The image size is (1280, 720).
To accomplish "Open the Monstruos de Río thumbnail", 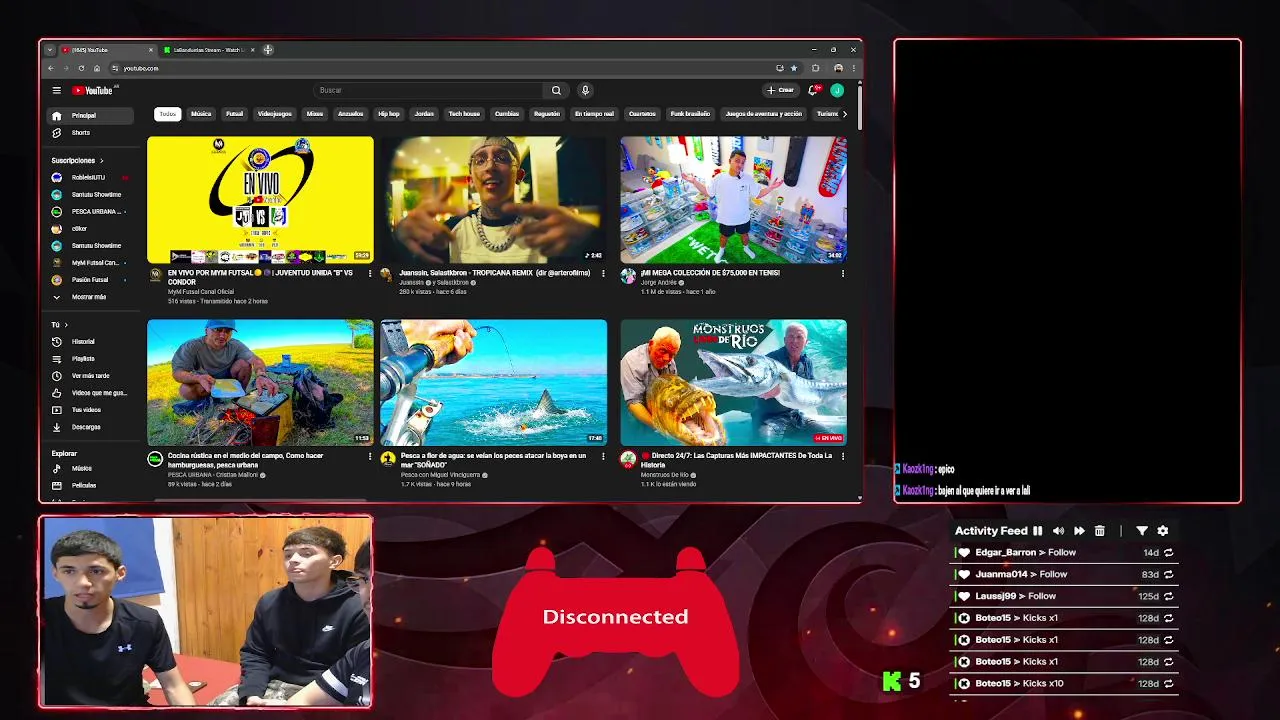I will pyautogui.click(x=733, y=382).
